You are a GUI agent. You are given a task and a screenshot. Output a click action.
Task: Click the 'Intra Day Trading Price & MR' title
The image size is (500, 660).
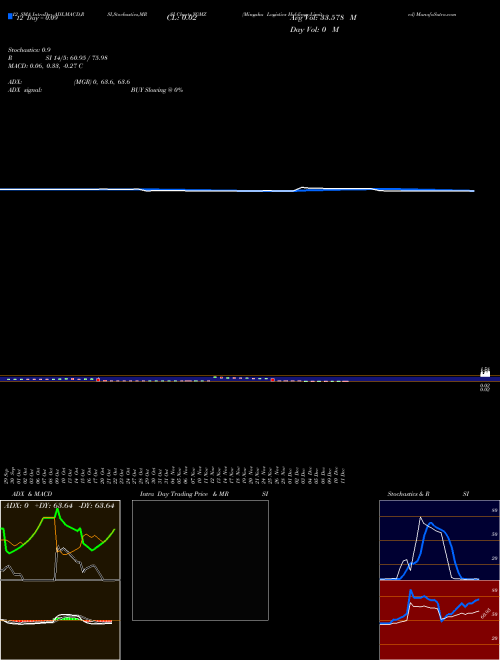tap(184, 494)
